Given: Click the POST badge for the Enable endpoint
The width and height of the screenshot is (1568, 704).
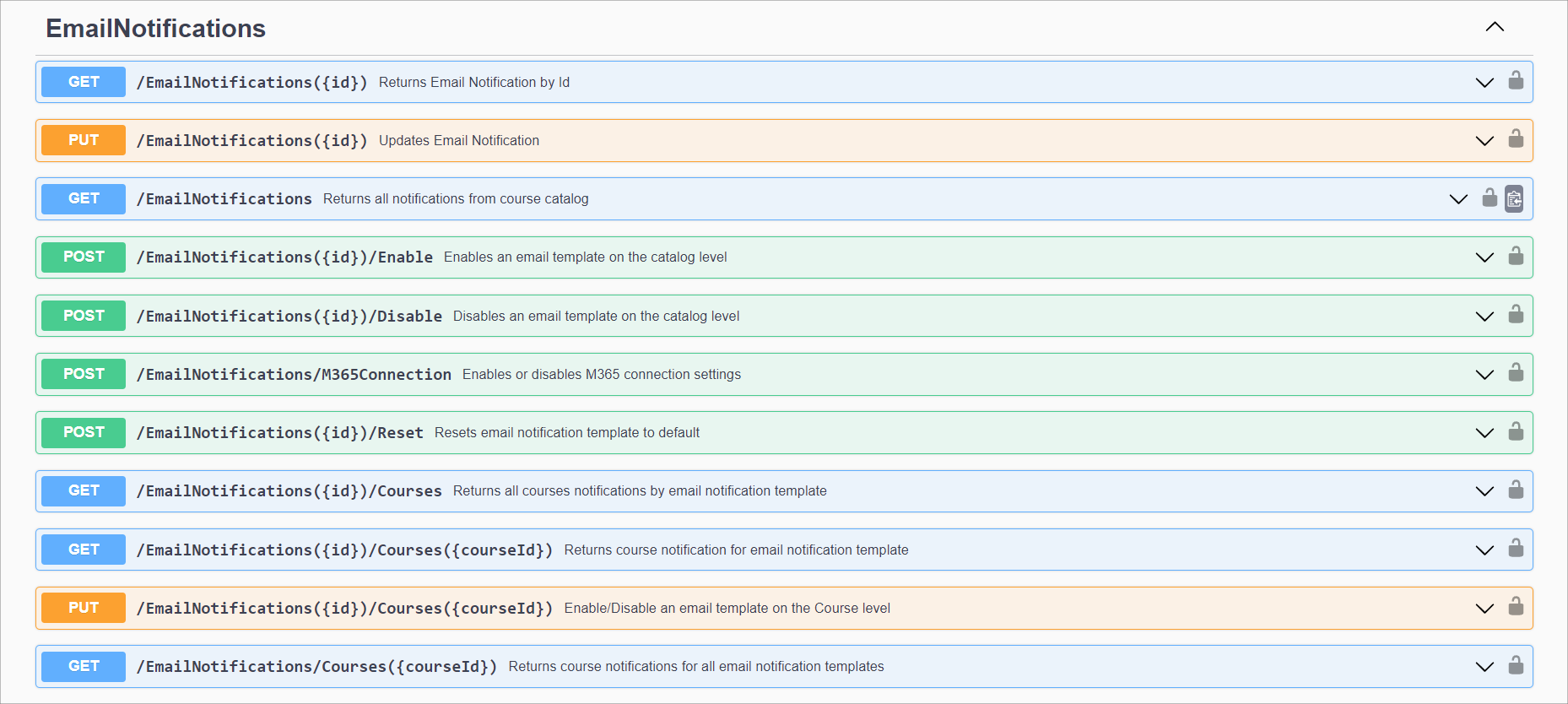Looking at the screenshot, I should [x=84, y=257].
